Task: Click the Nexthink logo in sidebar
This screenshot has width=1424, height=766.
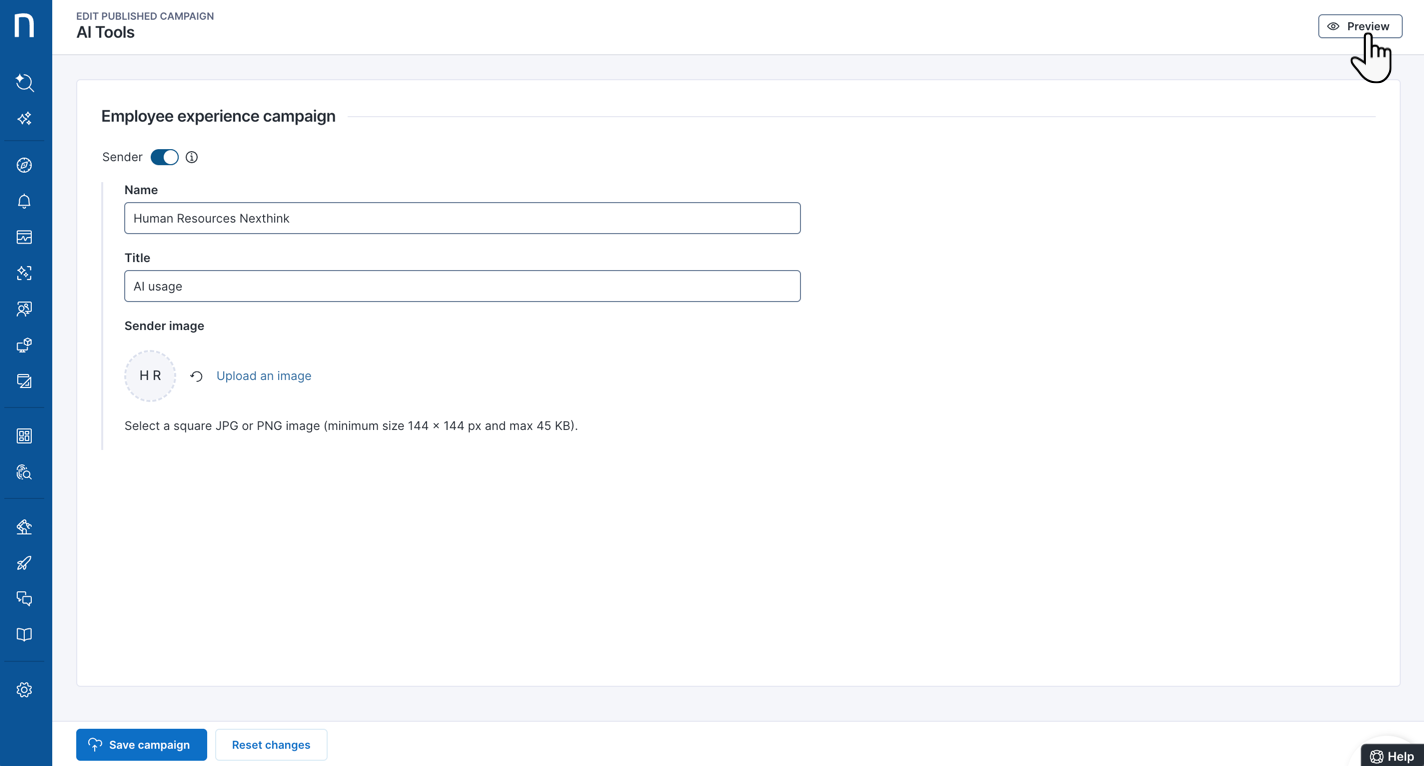Action: click(x=25, y=26)
